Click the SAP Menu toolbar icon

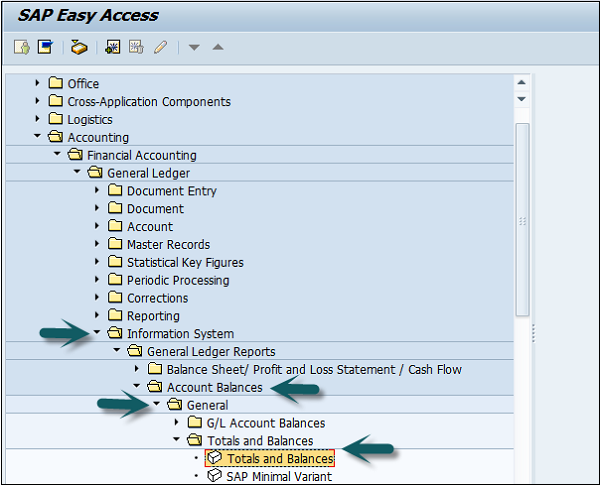pos(44,47)
